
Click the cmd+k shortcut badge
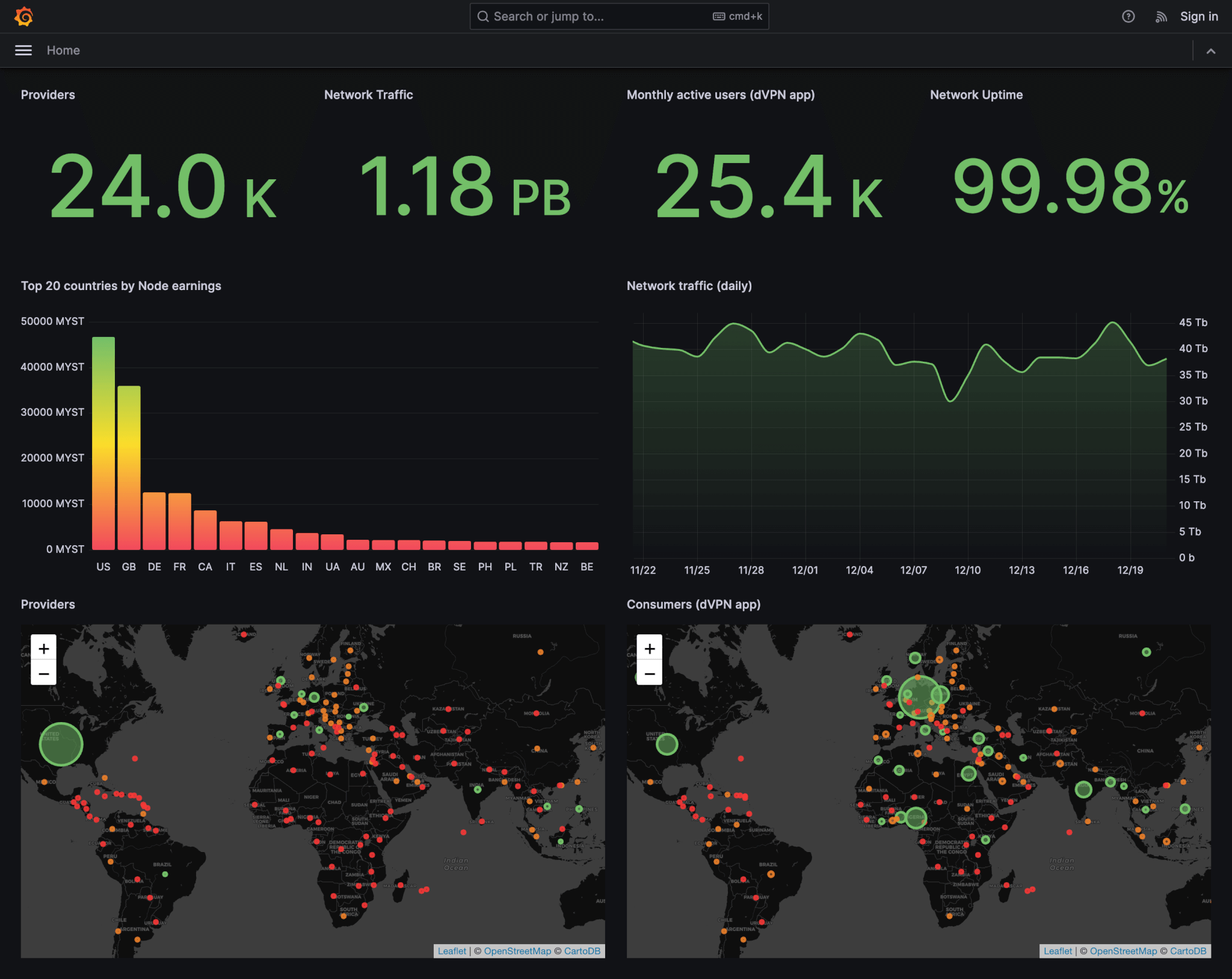tap(736, 16)
